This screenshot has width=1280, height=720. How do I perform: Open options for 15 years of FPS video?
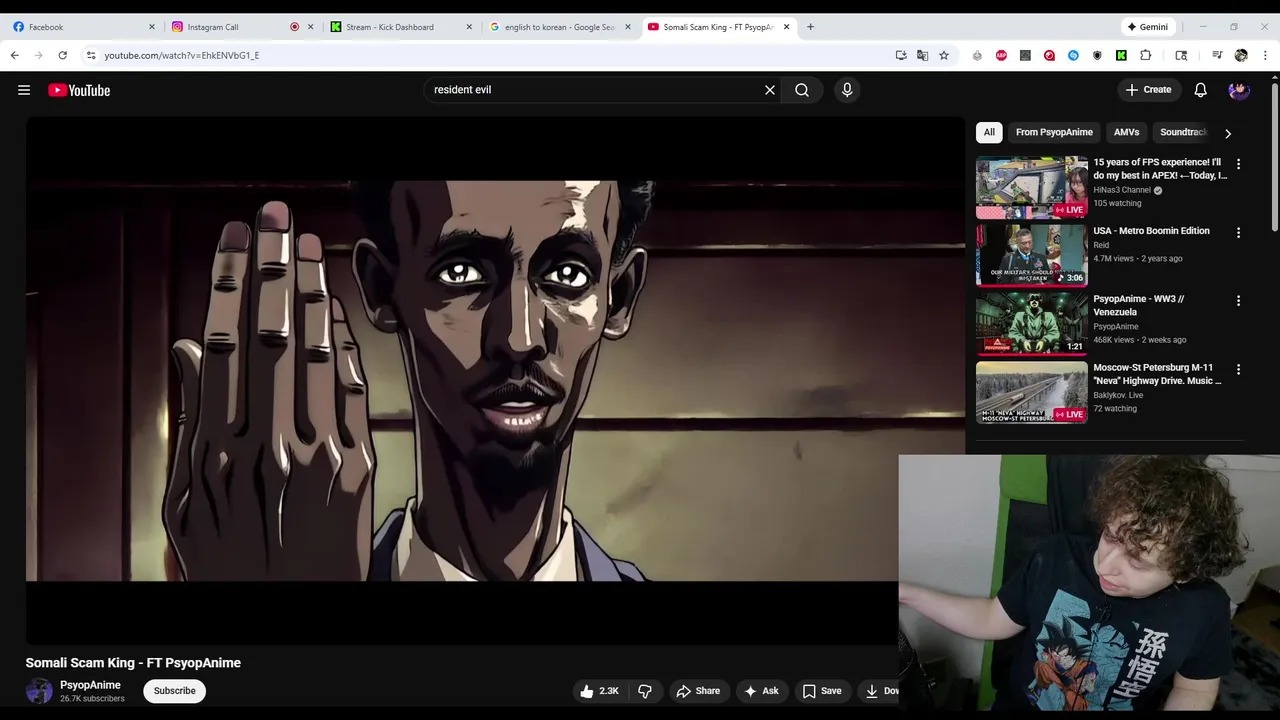click(x=1238, y=164)
